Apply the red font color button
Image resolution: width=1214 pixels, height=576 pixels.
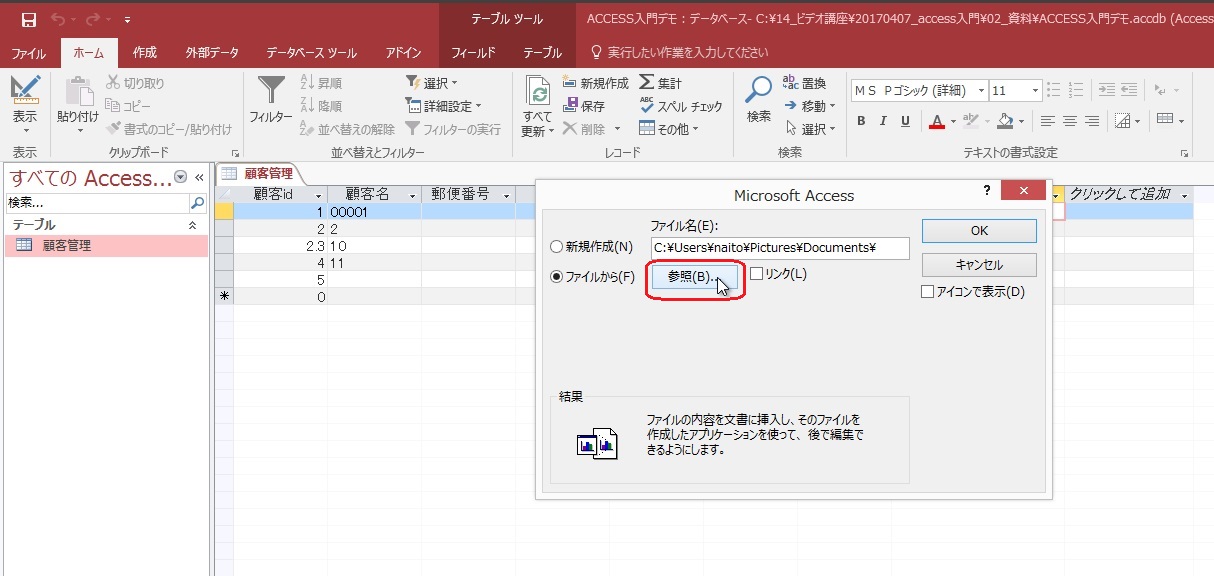(x=937, y=121)
